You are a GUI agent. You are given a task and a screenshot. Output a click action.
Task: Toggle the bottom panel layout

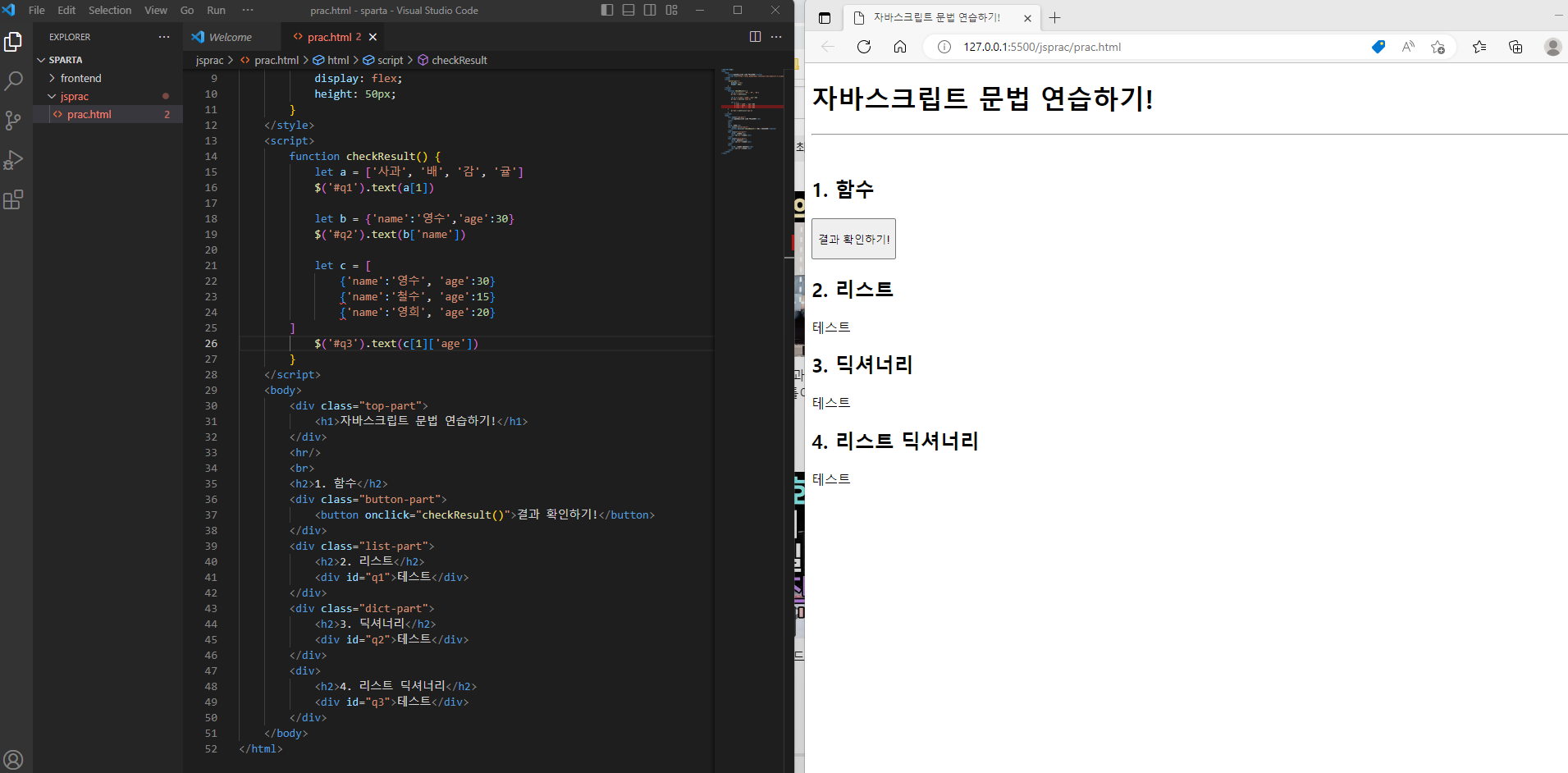(629, 10)
